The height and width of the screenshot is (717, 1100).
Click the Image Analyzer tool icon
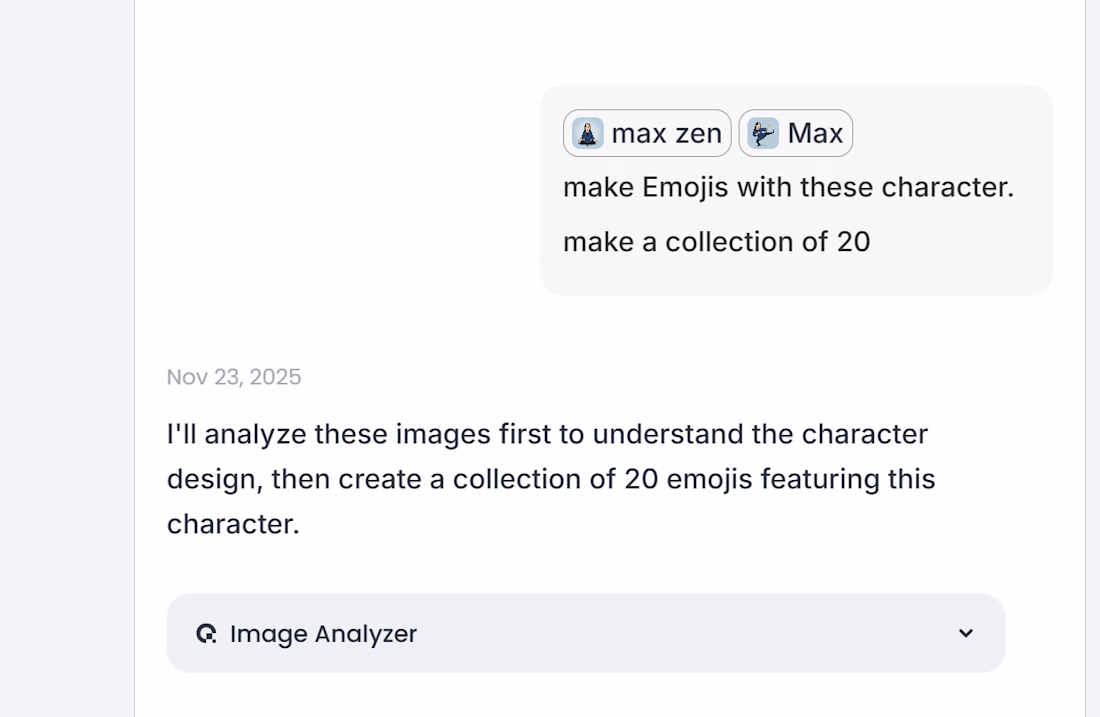[x=207, y=633]
